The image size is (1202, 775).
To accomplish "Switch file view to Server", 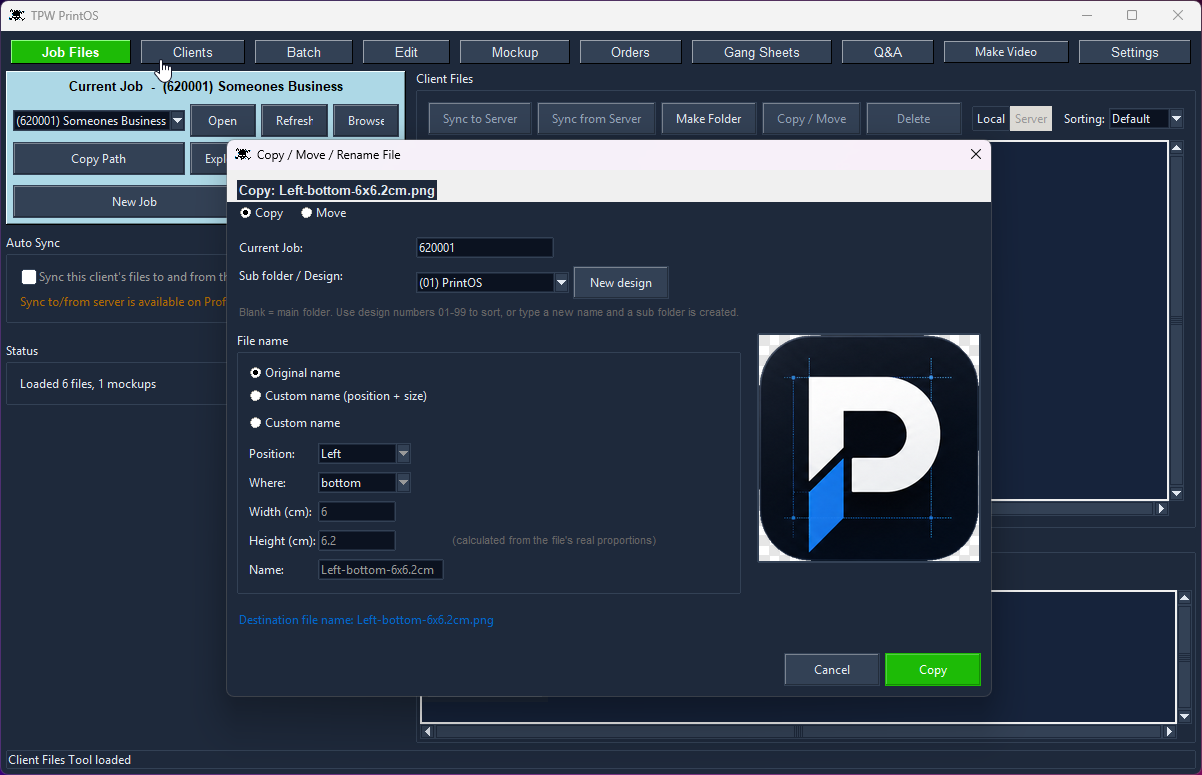I will (x=1031, y=119).
